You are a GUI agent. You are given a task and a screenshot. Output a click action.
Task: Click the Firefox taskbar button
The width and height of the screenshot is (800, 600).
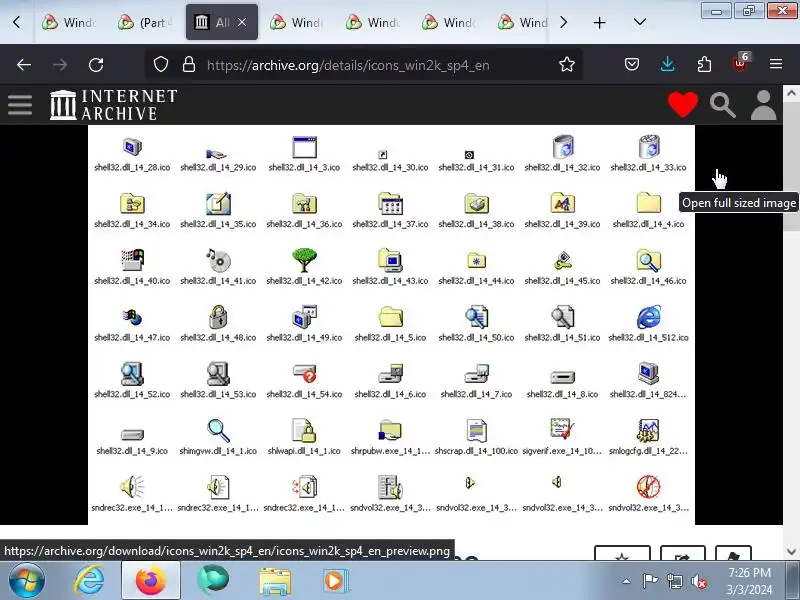click(151, 581)
